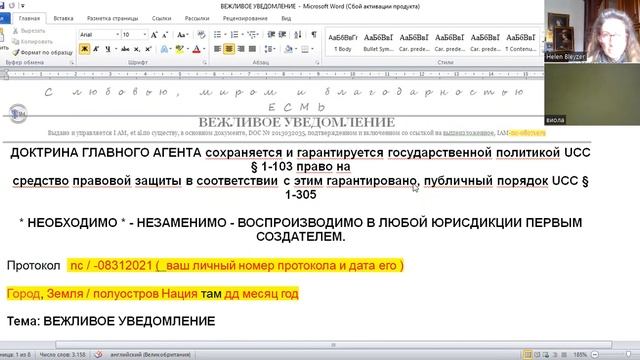The image size is (640, 360).
Task: Expand the Paragraph (Абзац) dialog launcher
Action: pyautogui.click(x=317, y=63)
